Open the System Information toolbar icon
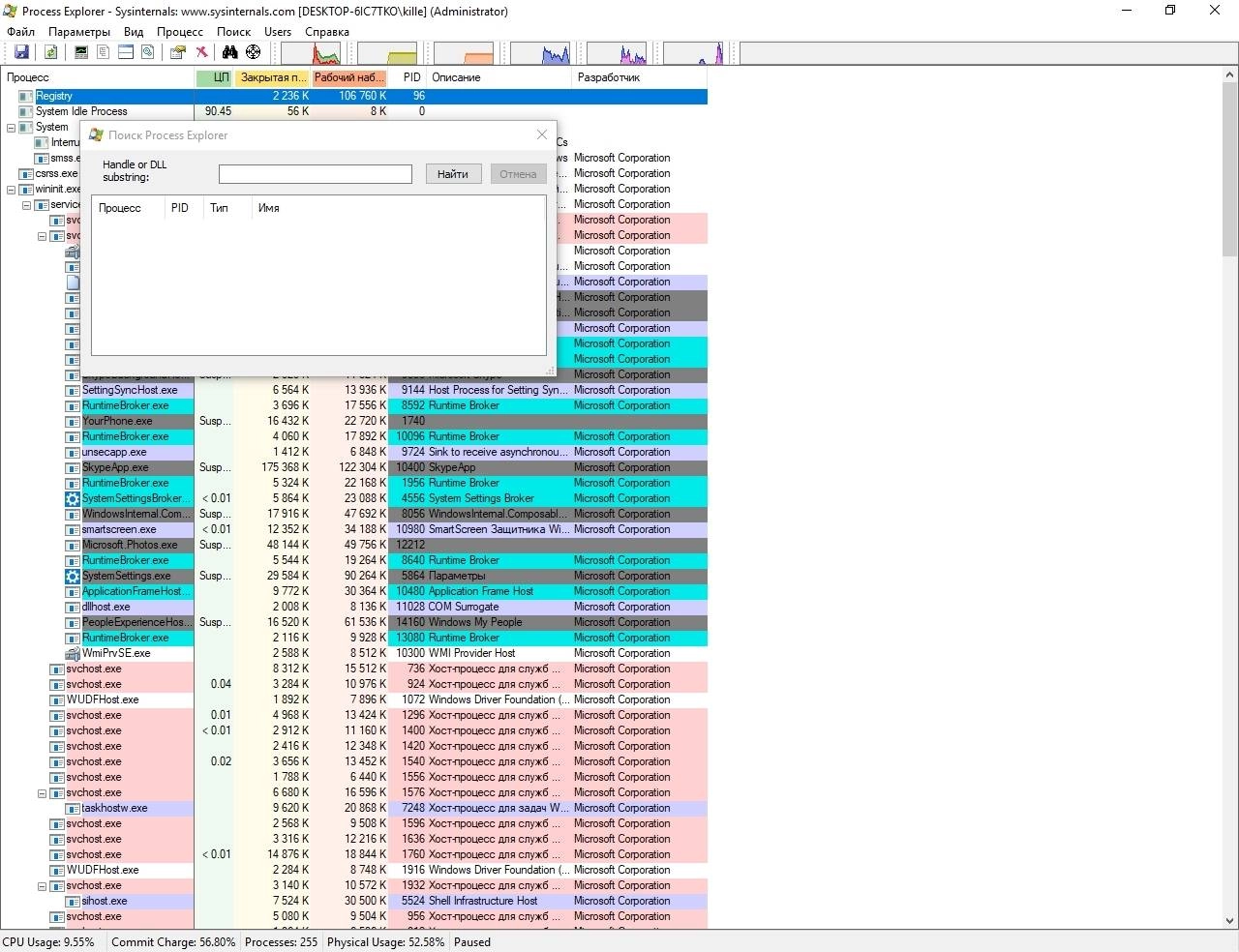 (x=81, y=52)
